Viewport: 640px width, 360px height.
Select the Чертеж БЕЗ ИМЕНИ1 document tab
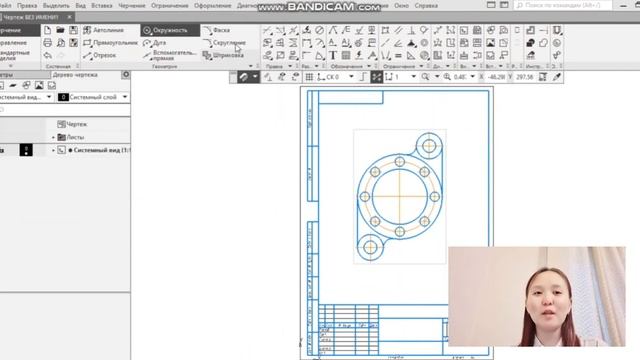(31, 17)
